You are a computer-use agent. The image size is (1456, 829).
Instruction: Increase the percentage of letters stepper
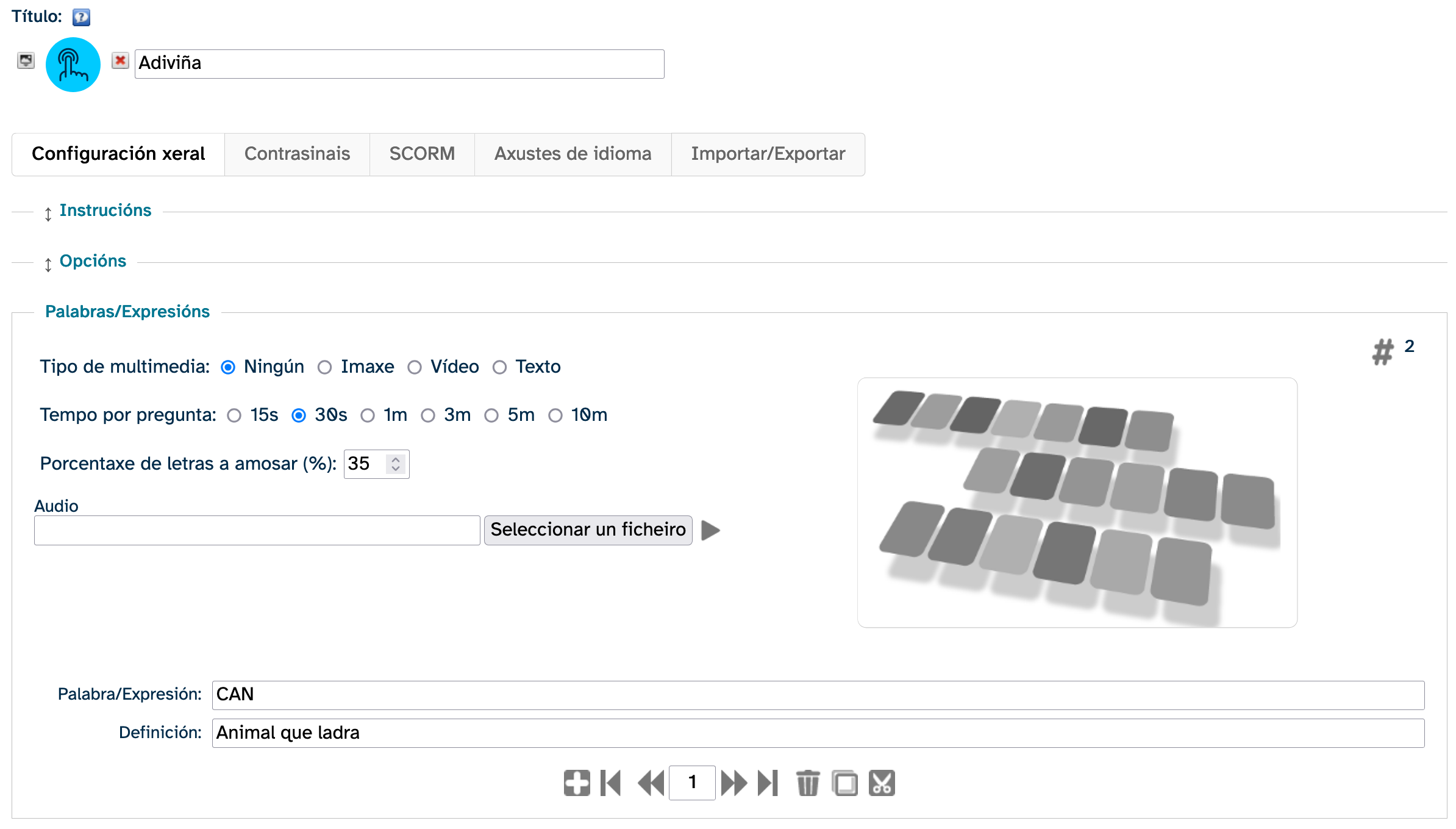click(396, 459)
